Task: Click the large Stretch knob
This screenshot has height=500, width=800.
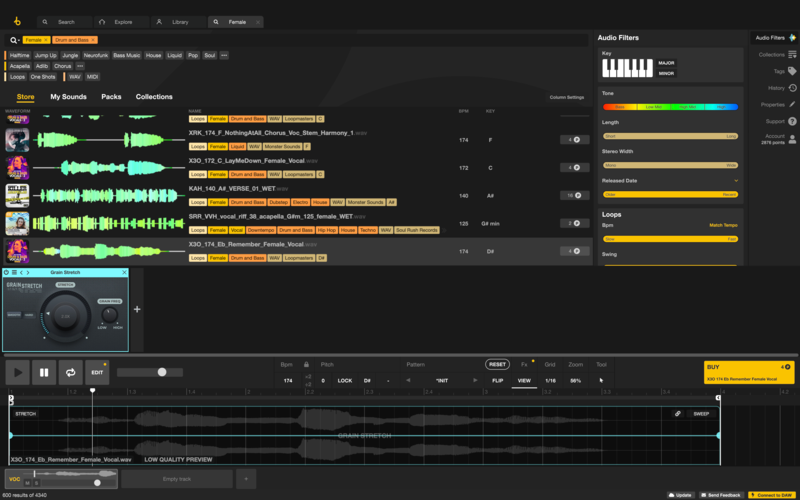Action: tap(65, 316)
